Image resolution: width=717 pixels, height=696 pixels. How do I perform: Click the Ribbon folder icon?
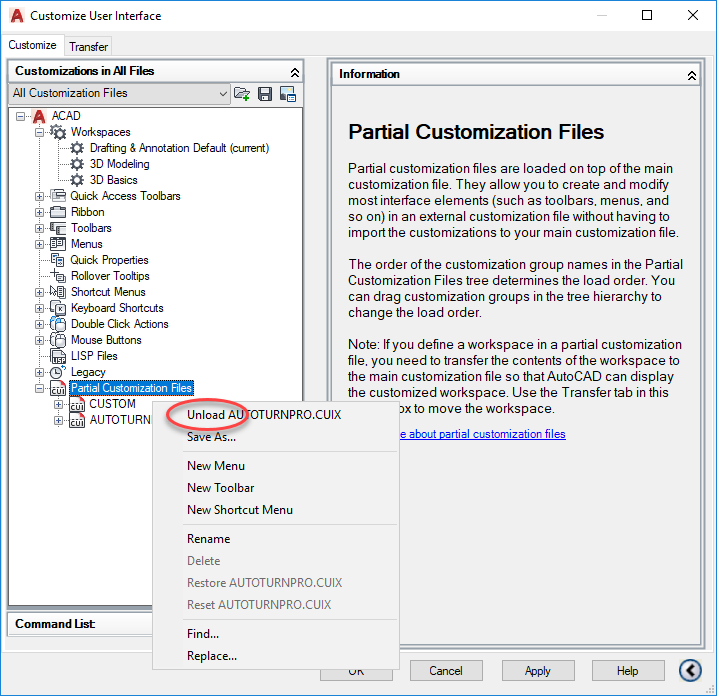point(58,212)
